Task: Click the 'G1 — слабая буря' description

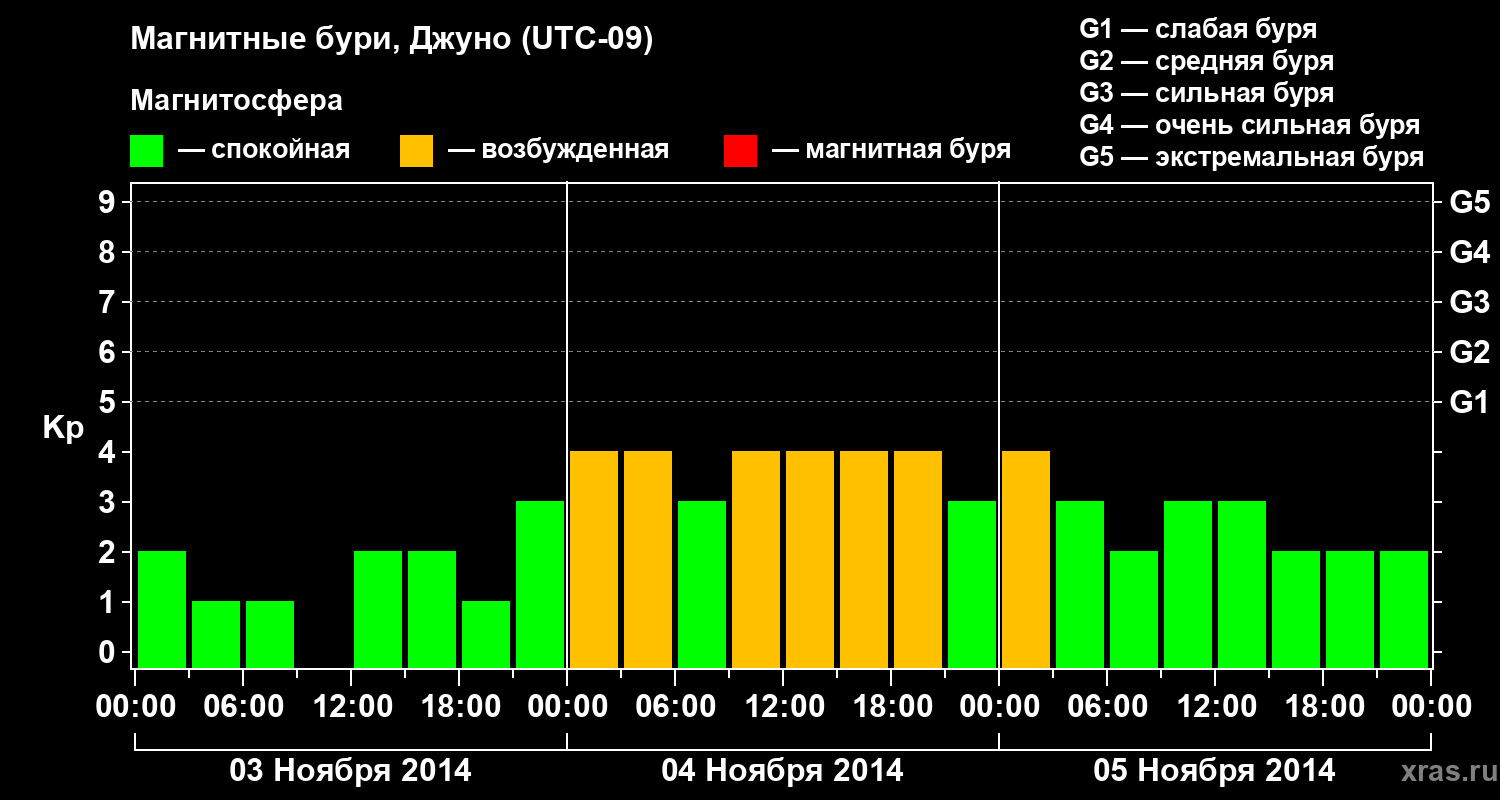Action: 1198,29
